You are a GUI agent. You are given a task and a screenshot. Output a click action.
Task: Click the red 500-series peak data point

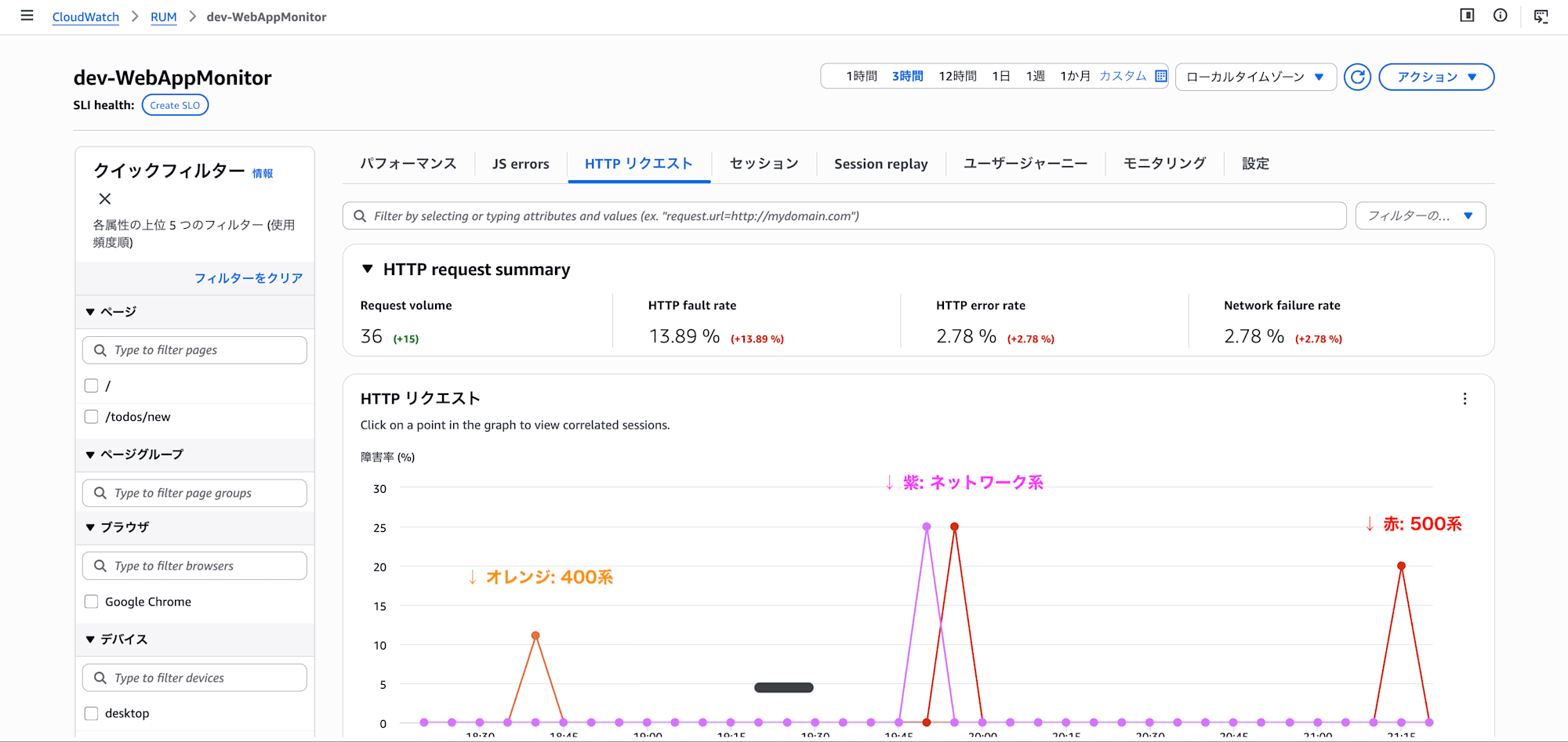[954, 527]
